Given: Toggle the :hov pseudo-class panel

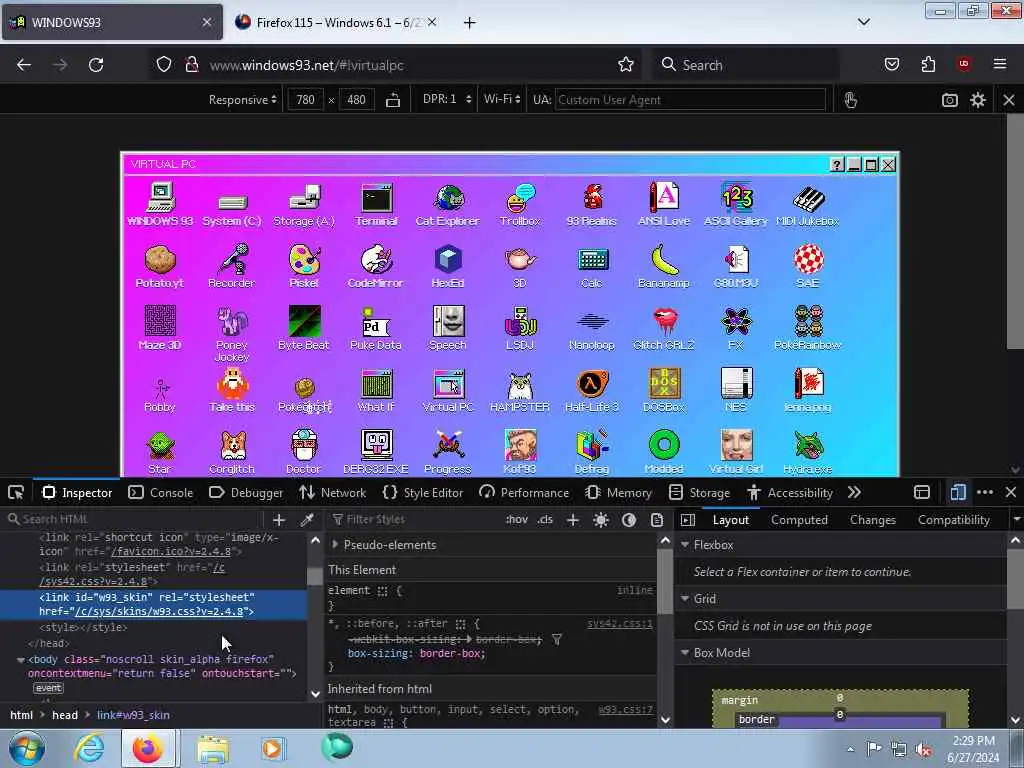Looking at the screenshot, I should point(517,520).
